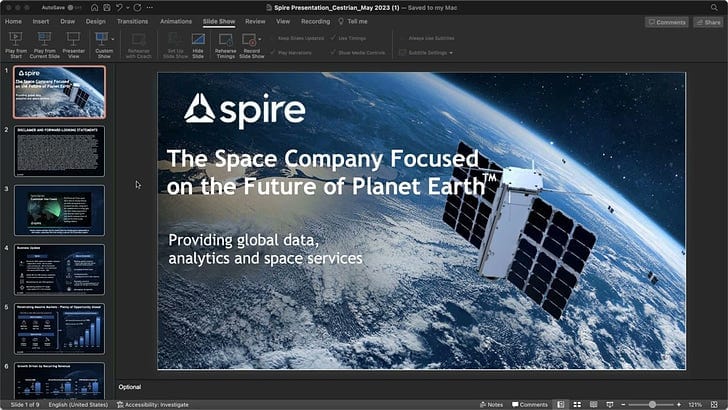Select the Slide Show tab

[219, 21]
